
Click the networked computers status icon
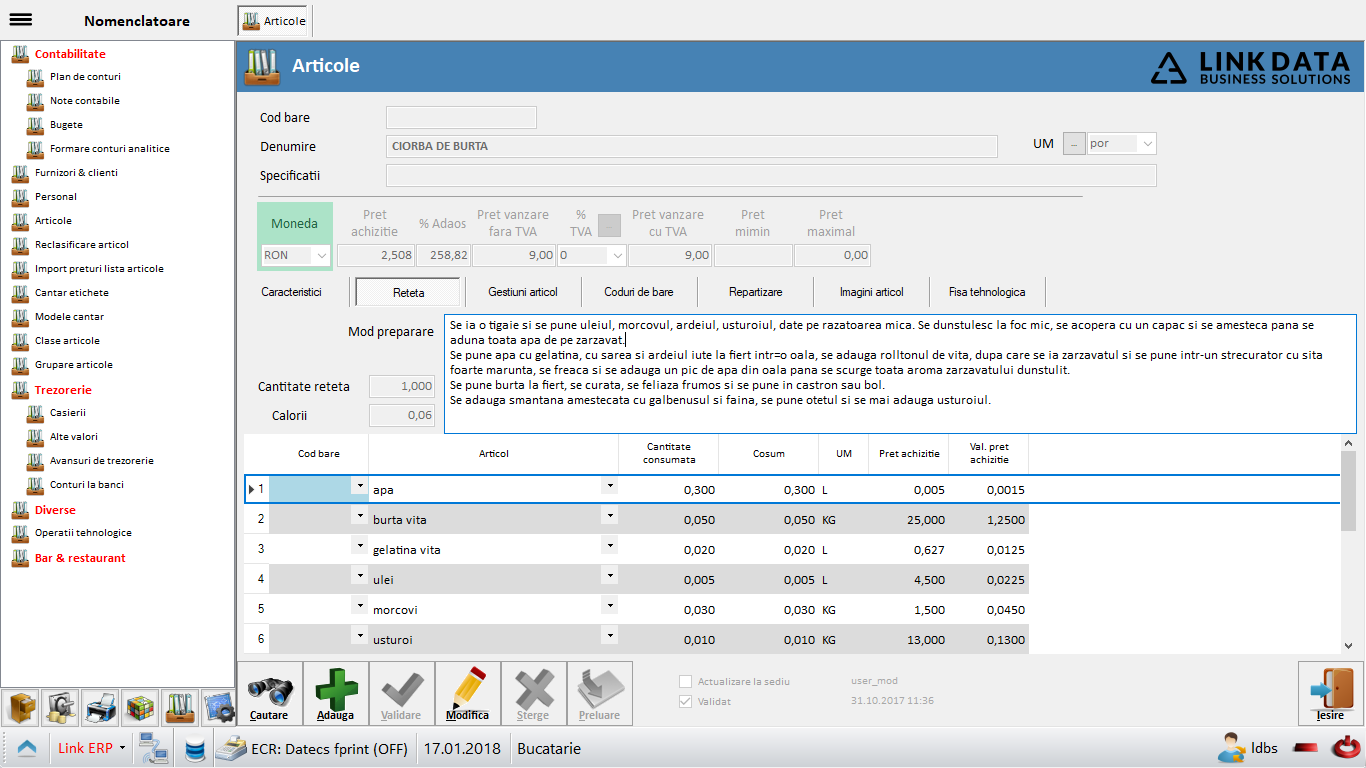[x=153, y=748]
